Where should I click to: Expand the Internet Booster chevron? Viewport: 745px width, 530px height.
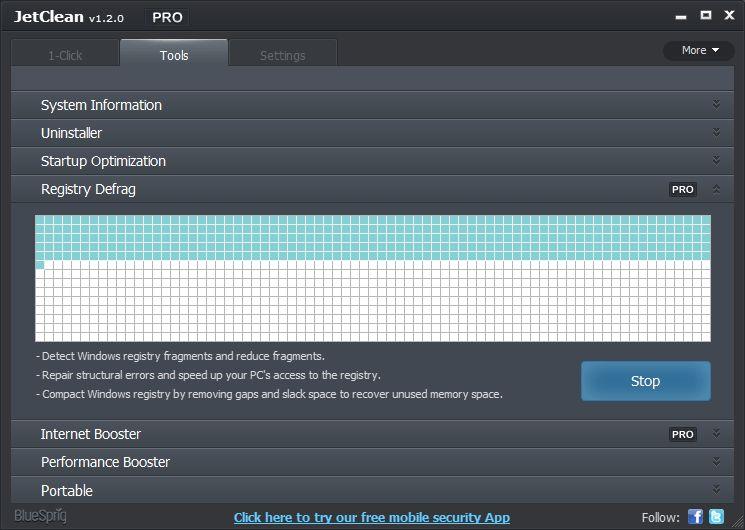[x=716, y=434]
